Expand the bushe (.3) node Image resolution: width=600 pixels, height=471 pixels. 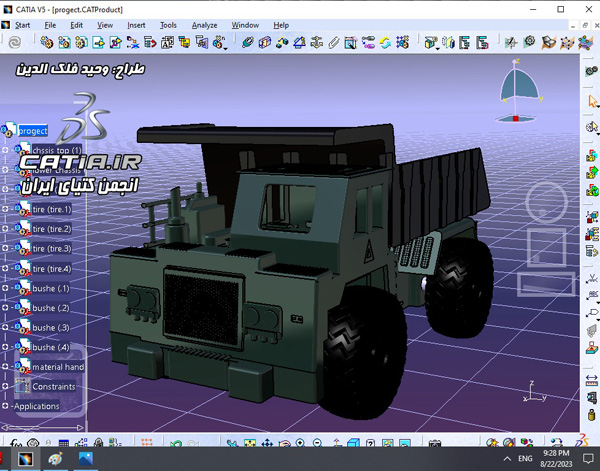pos(5,327)
